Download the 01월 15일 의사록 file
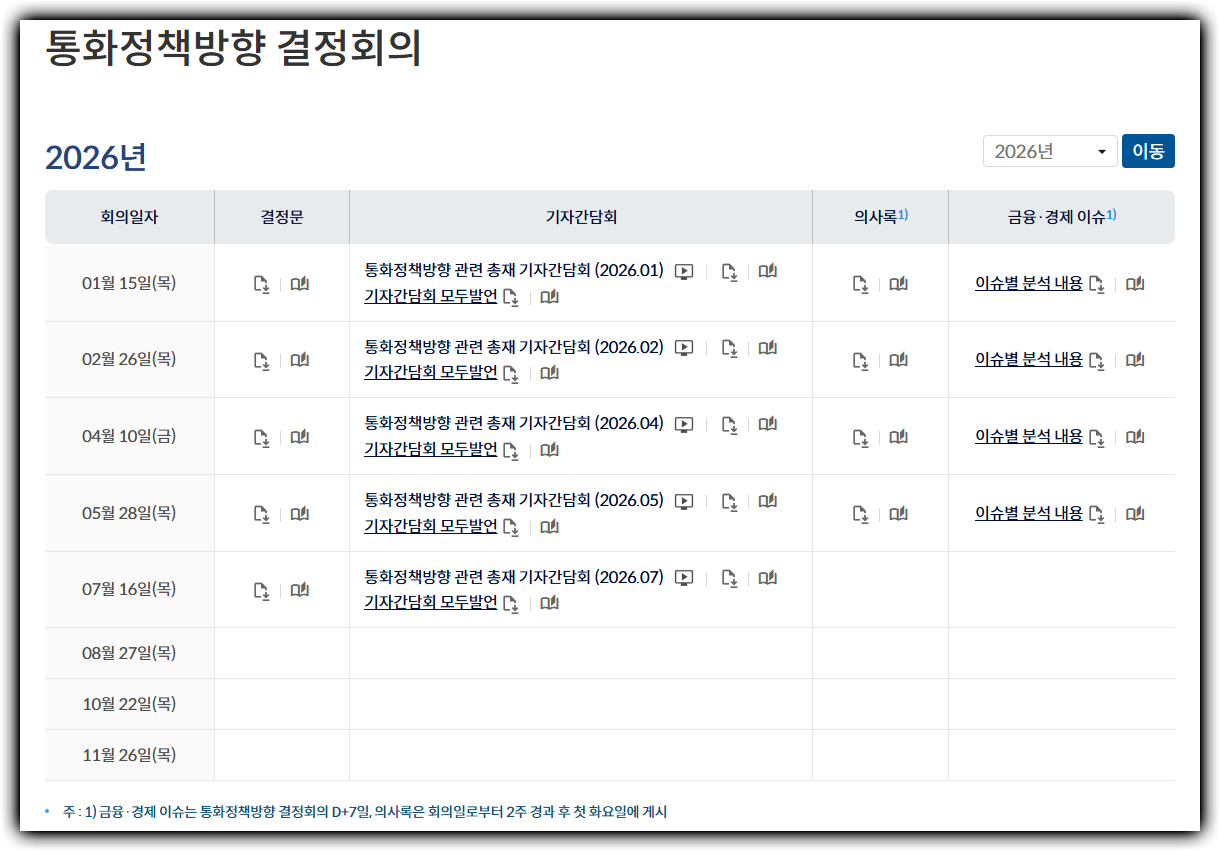Image resolution: width=1220 pixels, height=851 pixels. 861,284
